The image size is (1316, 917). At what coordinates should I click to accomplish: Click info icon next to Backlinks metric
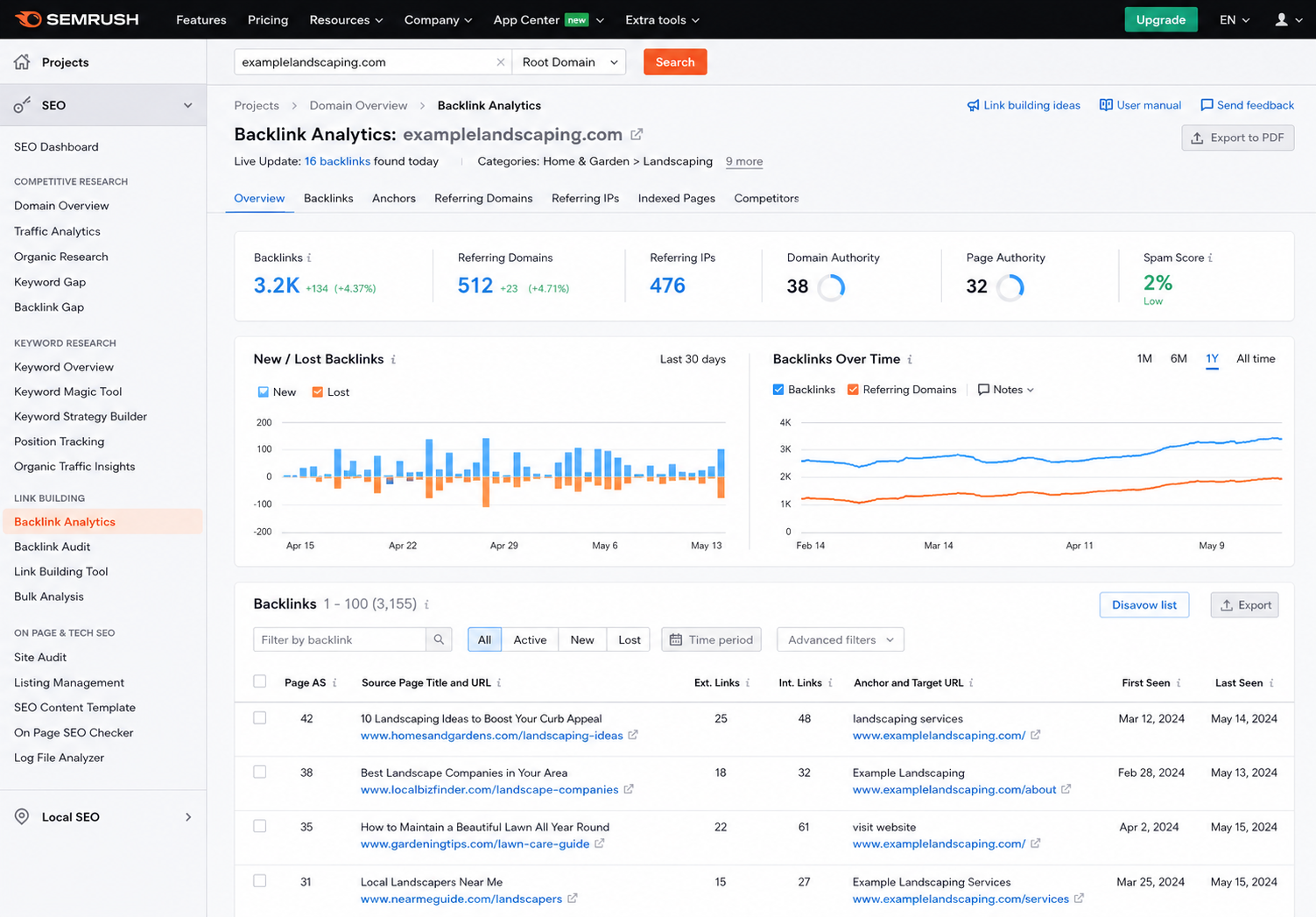tap(309, 257)
